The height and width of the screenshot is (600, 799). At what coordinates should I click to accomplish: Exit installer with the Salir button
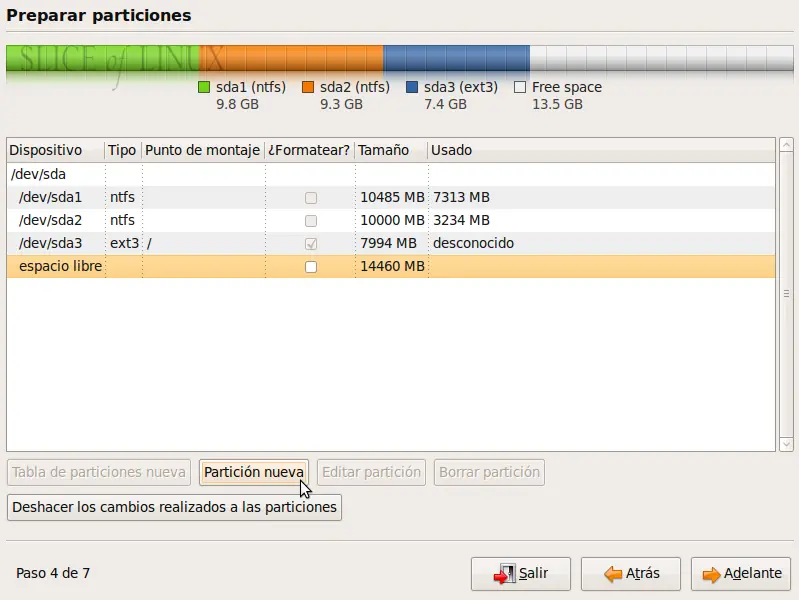pyautogui.click(x=521, y=573)
